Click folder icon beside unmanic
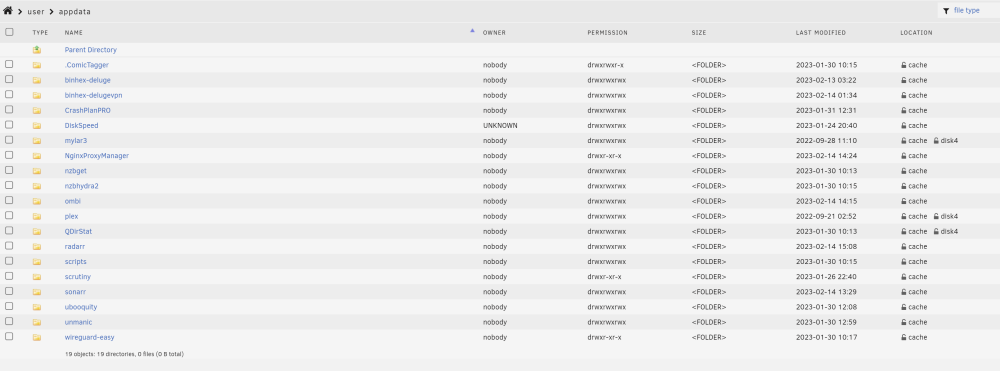This screenshot has width=1000, height=371. (x=37, y=323)
